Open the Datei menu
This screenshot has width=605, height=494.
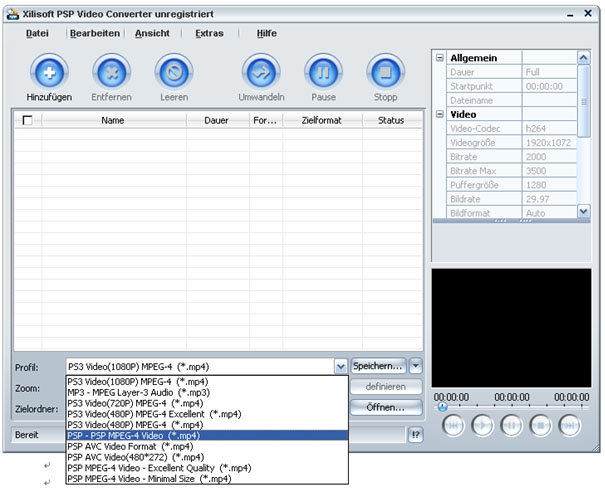click(38, 33)
